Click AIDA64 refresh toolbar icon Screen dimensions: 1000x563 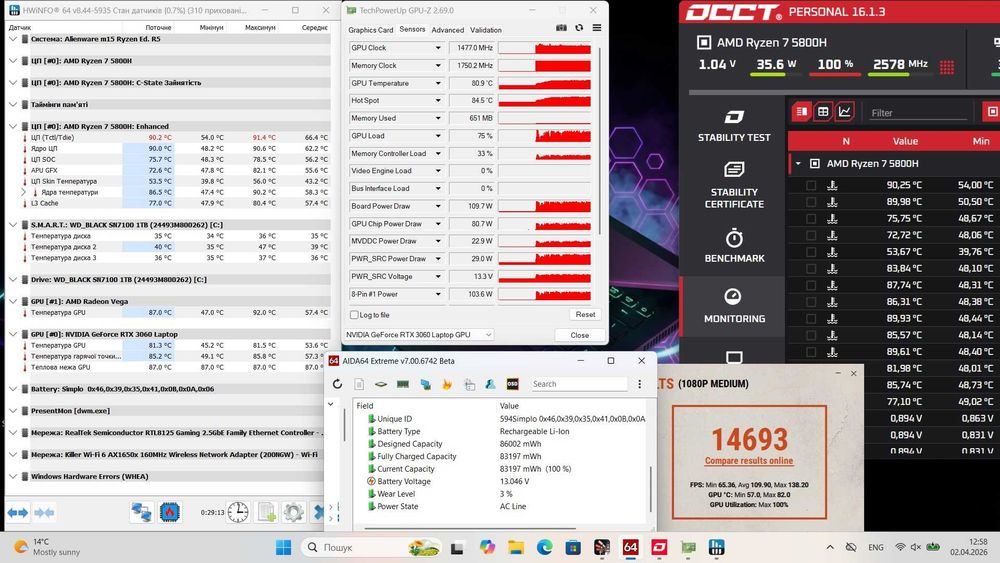pos(337,384)
